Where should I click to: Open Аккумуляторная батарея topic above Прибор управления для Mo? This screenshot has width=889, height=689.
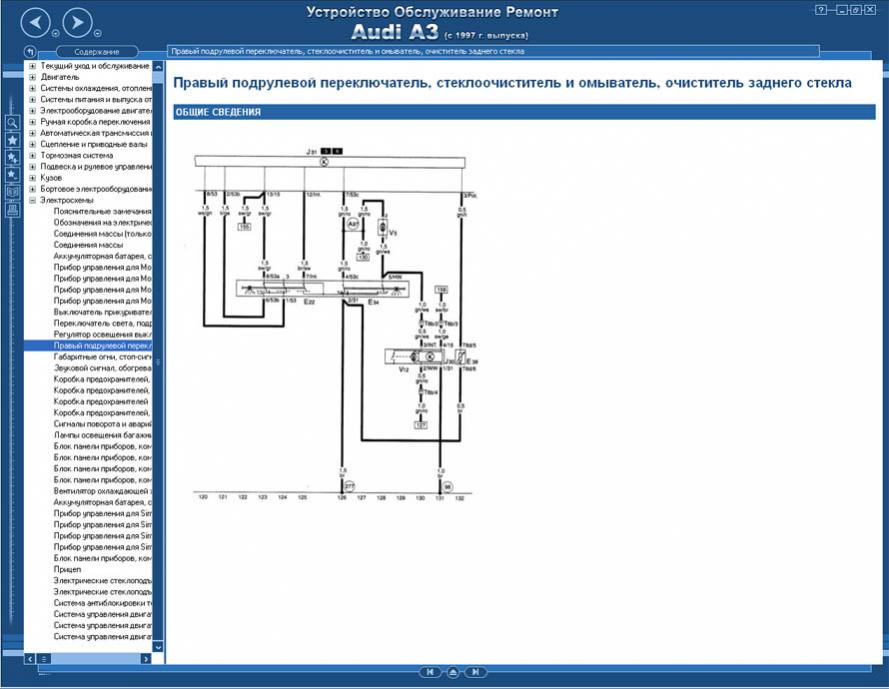coord(103,256)
